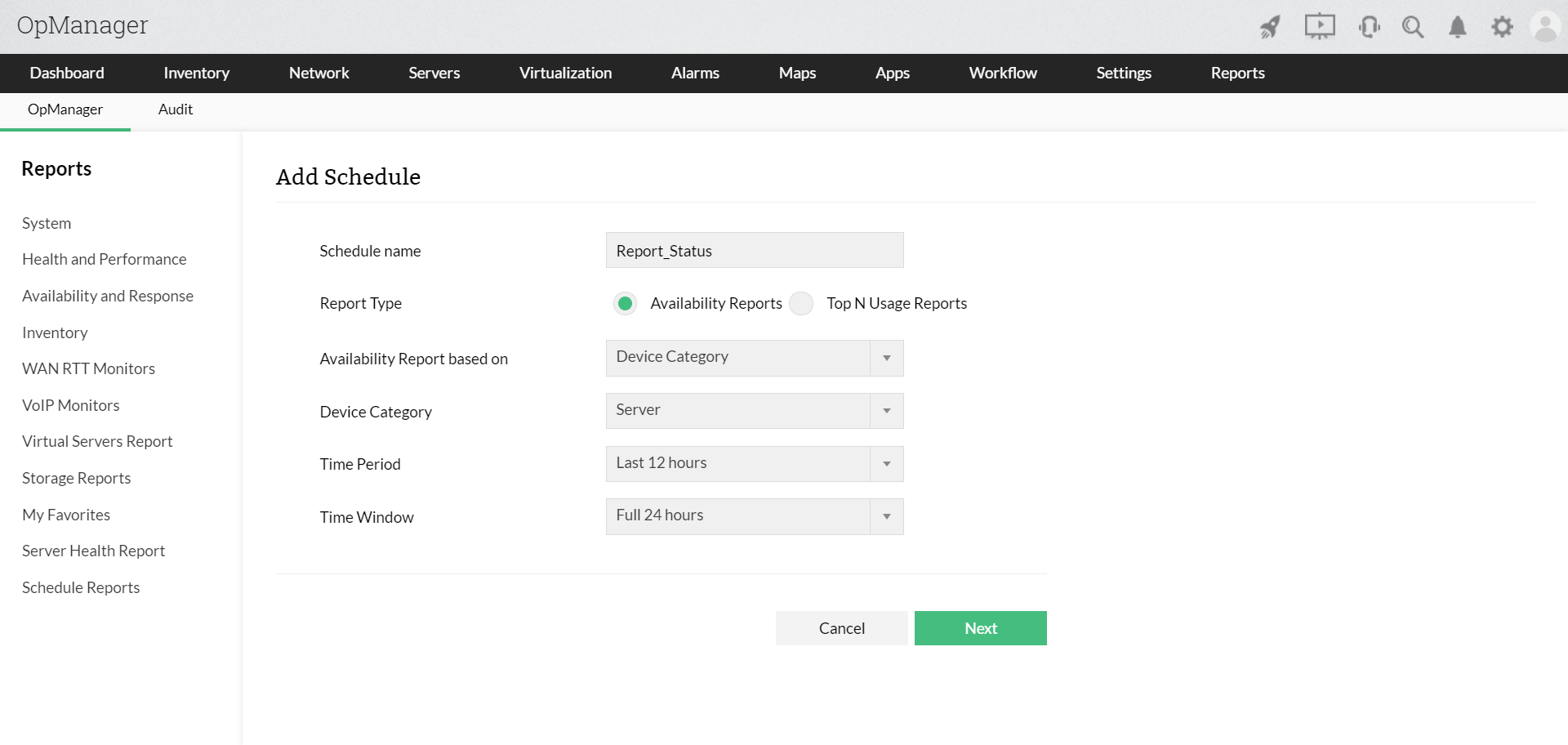Click the support headset icon

[1369, 26]
